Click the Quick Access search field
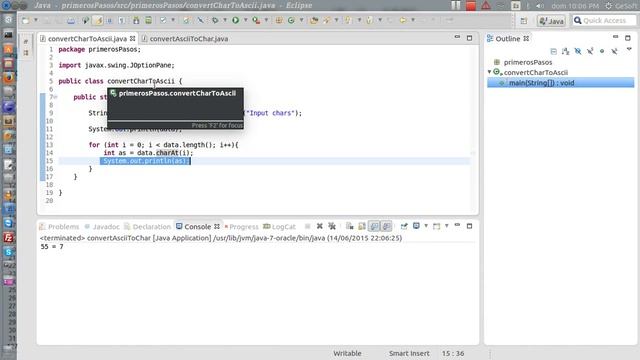The width and height of the screenshot is (640, 360). (604, 20)
